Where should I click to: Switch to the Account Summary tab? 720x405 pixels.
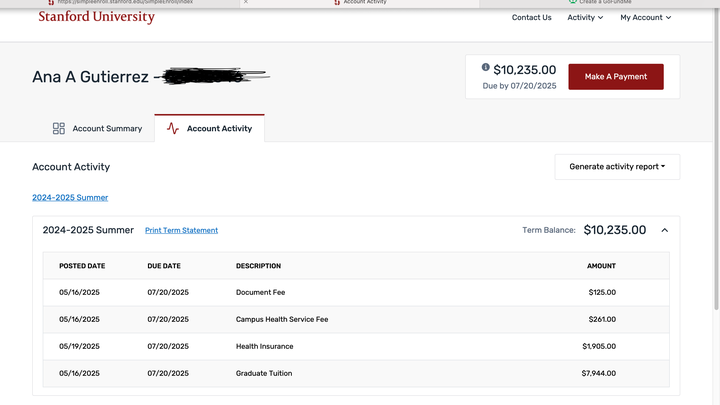[x=97, y=129]
